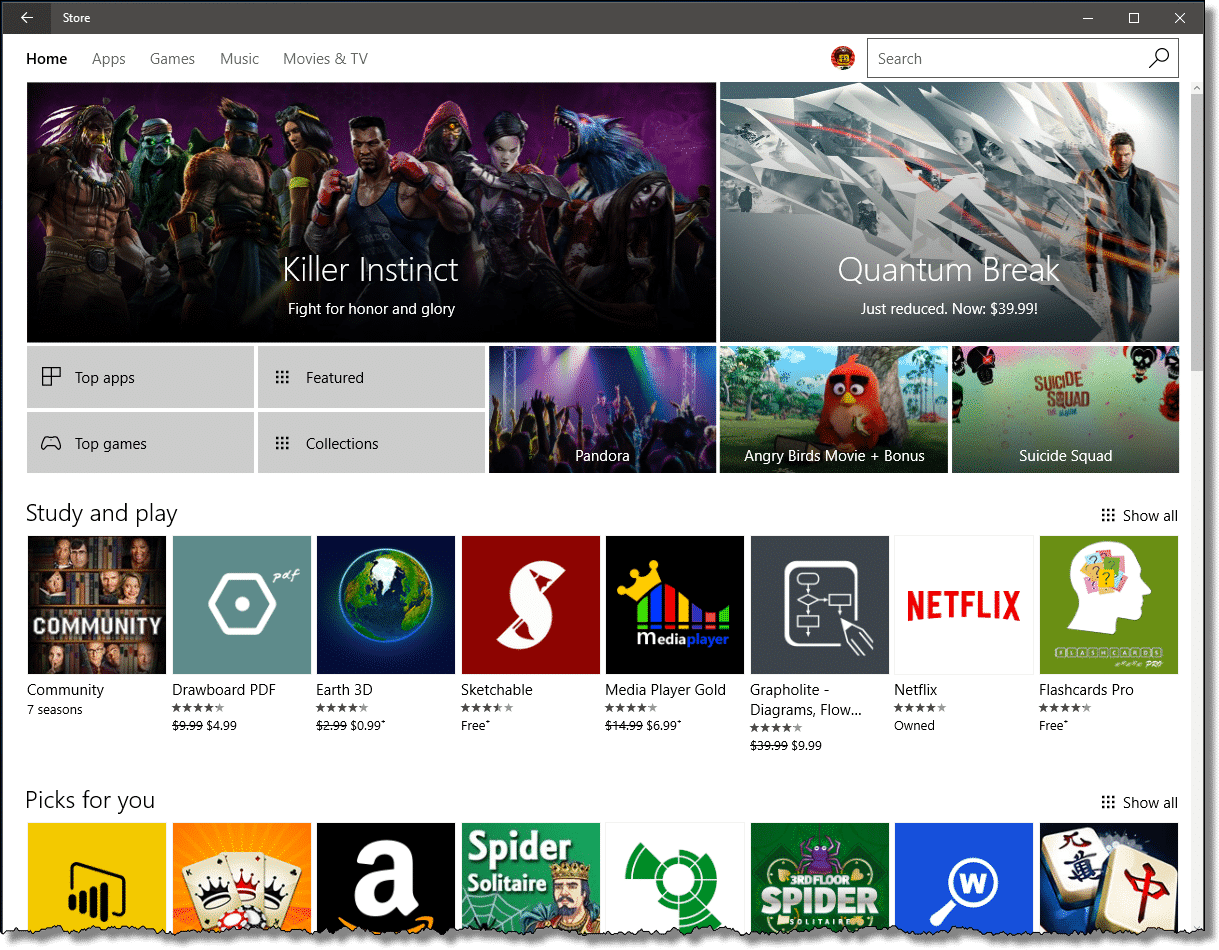
Task: Open Media Player Gold app tile
Action: click(x=675, y=605)
